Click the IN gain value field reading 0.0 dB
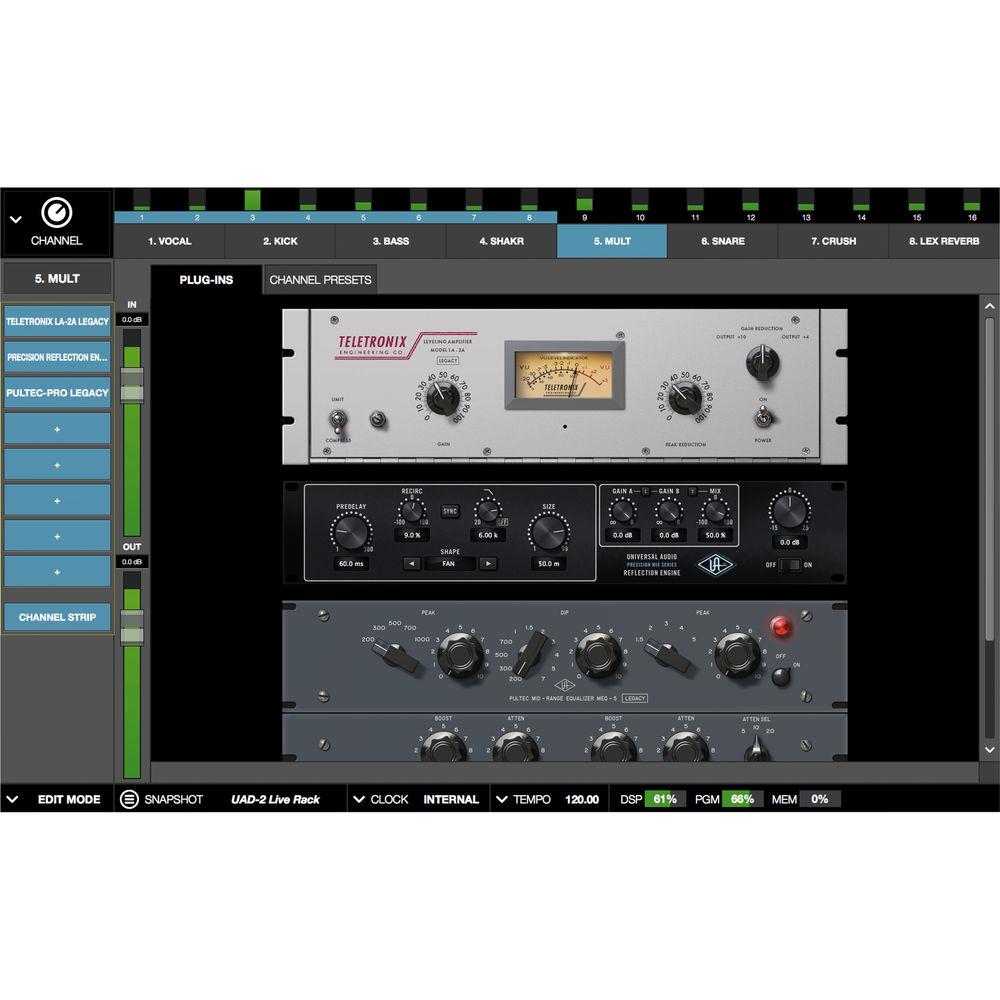Viewport: 1000px width, 1000px height. pos(131,318)
